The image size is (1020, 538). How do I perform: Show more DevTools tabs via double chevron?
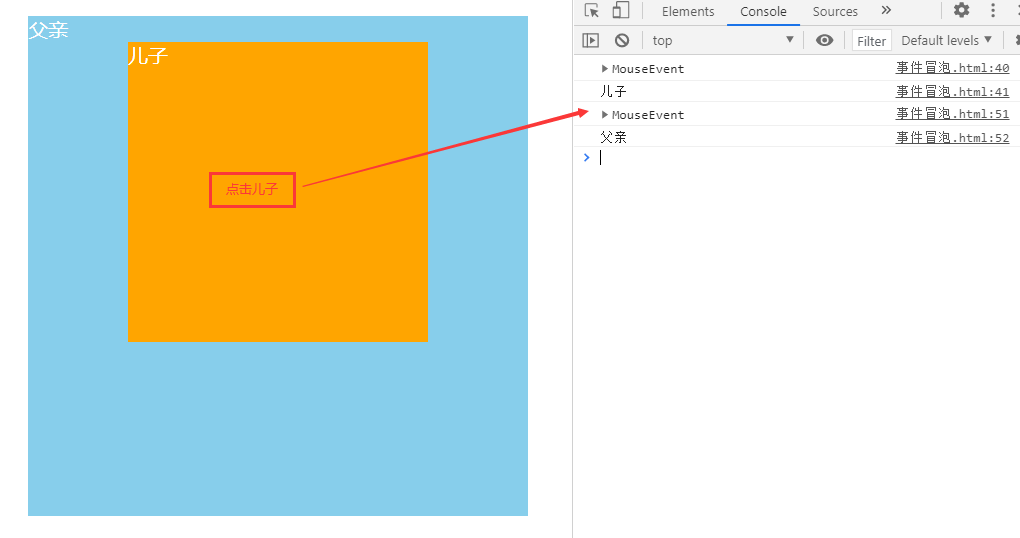[x=886, y=11]
